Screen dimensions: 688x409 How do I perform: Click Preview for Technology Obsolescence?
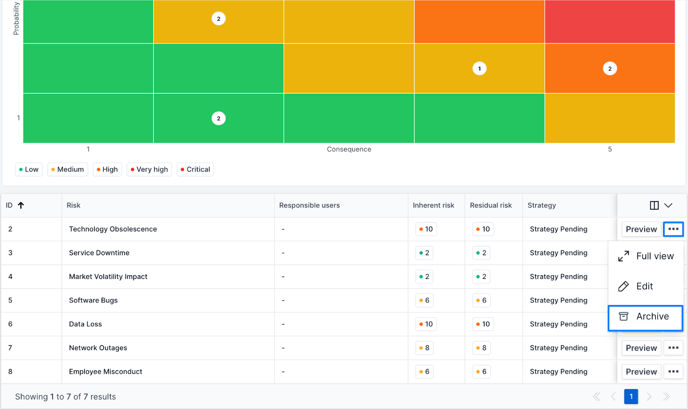[x=641, y=229]
